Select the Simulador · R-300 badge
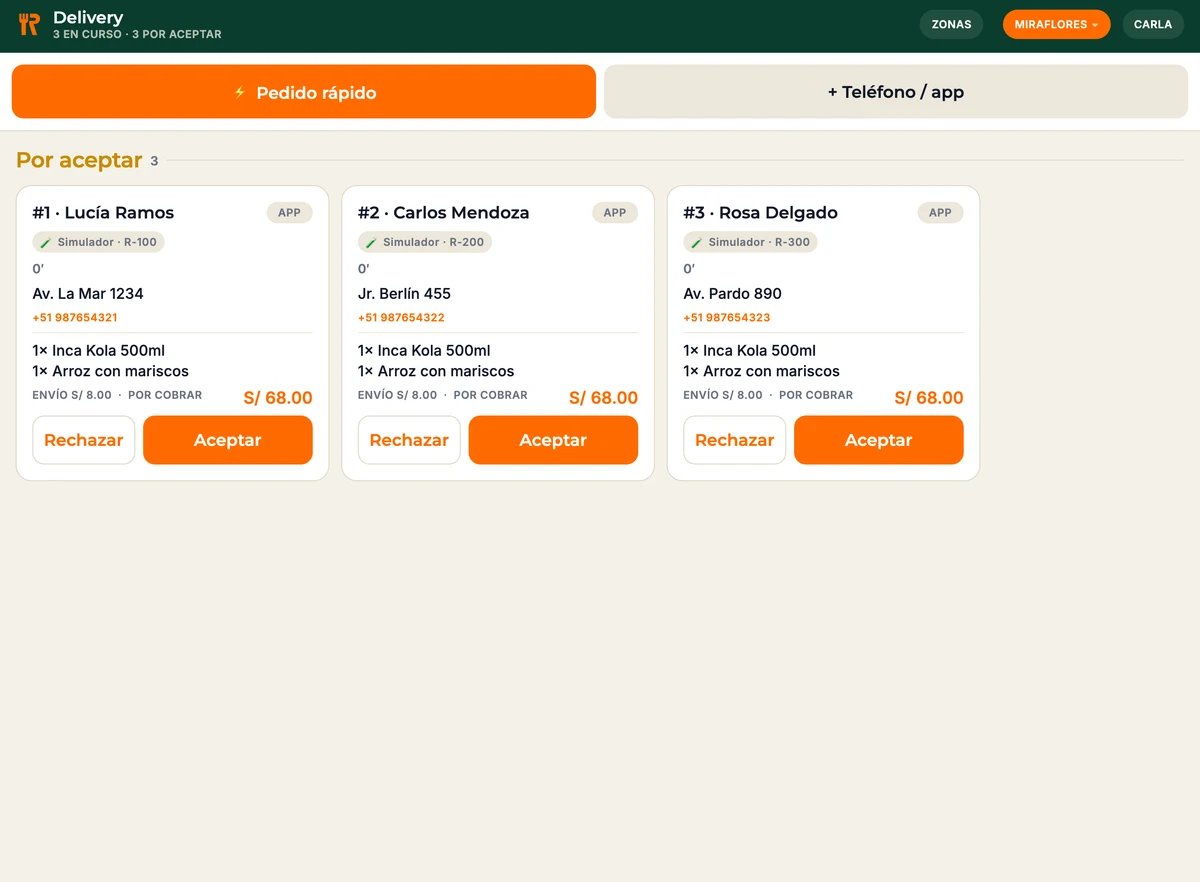 751,243
